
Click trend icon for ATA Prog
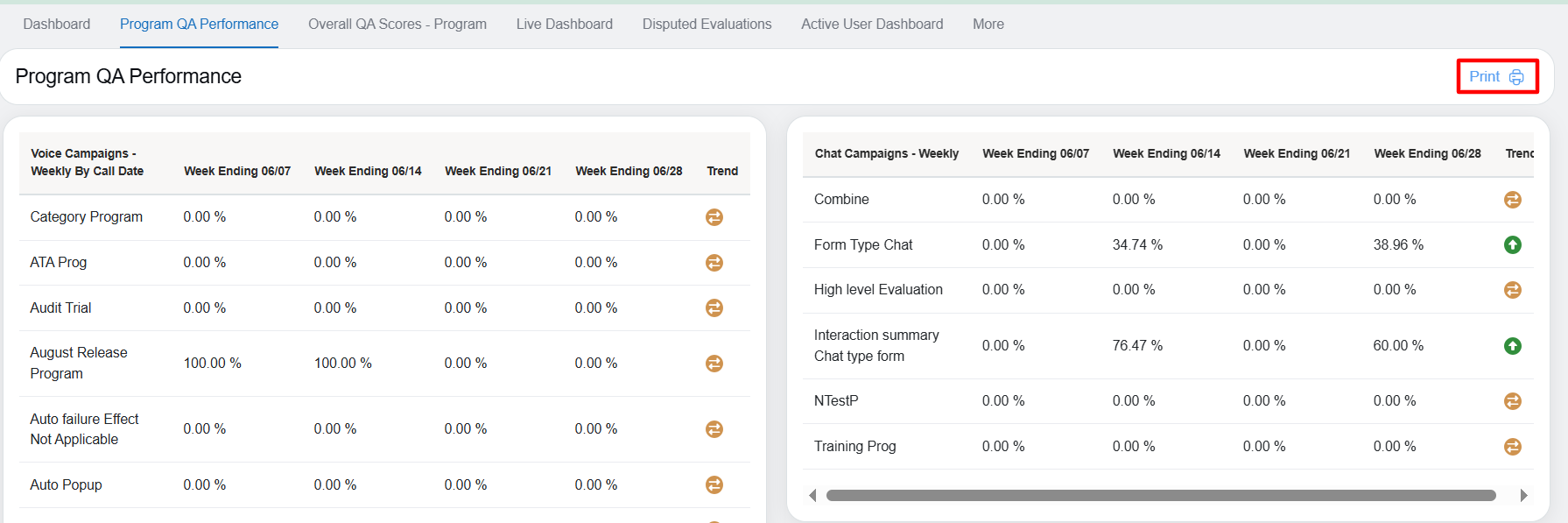714,263
